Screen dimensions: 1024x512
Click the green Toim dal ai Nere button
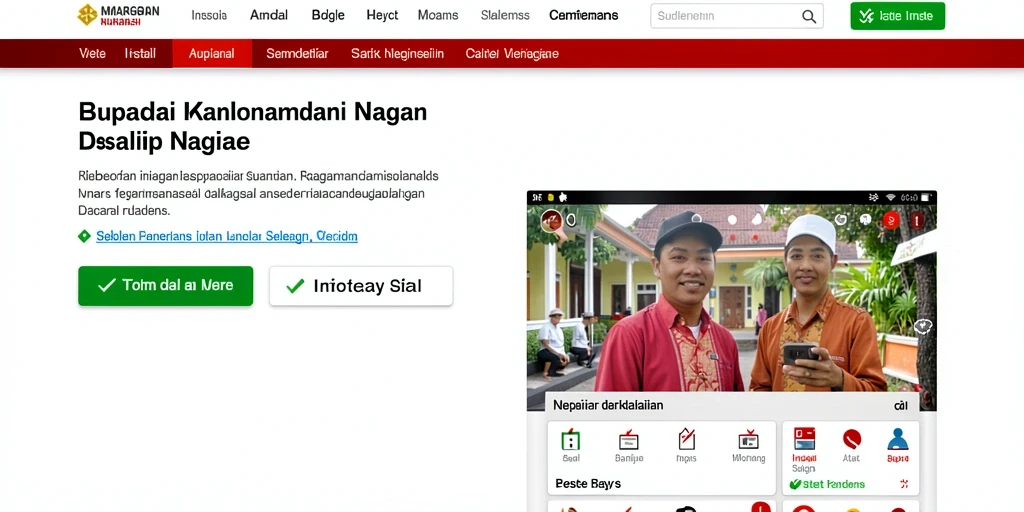165,285
